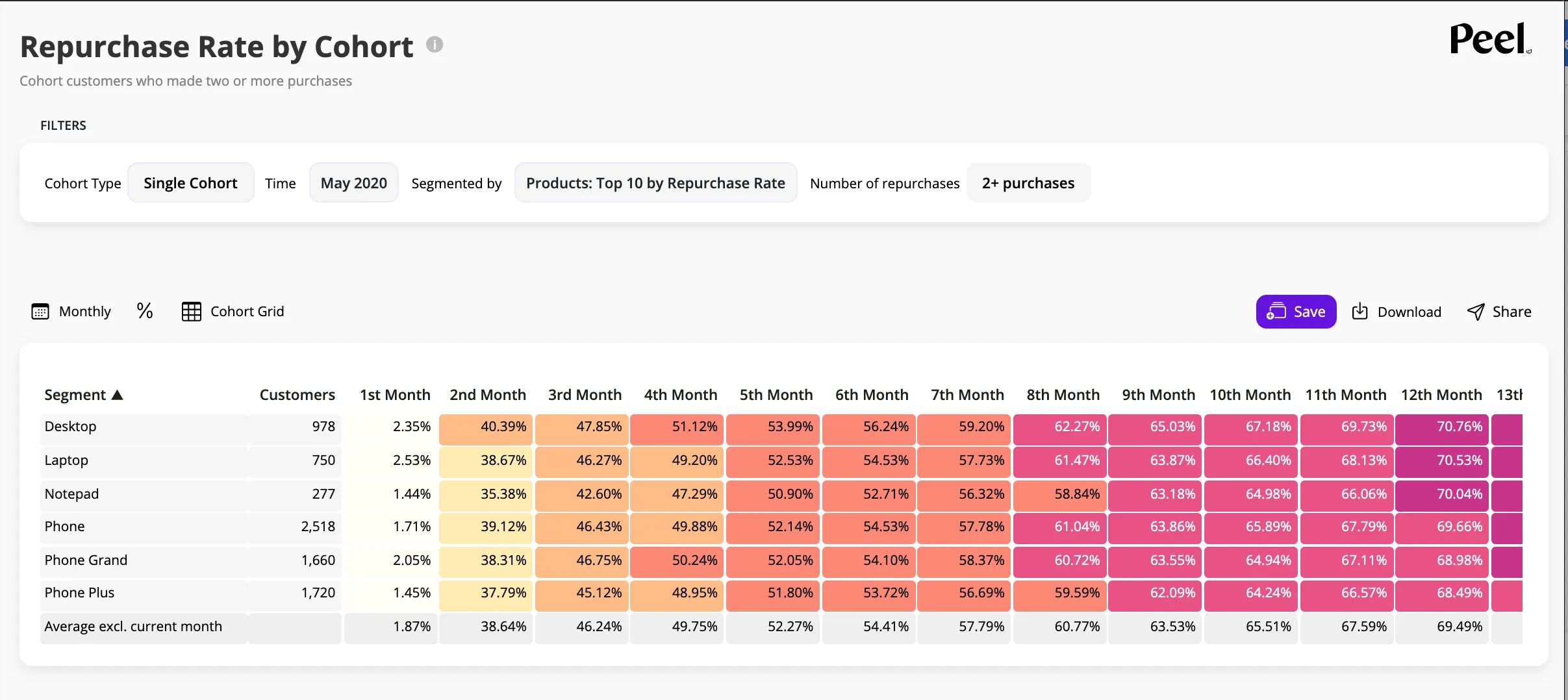The height and width of the screenshot is (700, 1568).
Task: Open the Single Cohort type dropdown
Action: pyautogui.click(x=190, y=183)
